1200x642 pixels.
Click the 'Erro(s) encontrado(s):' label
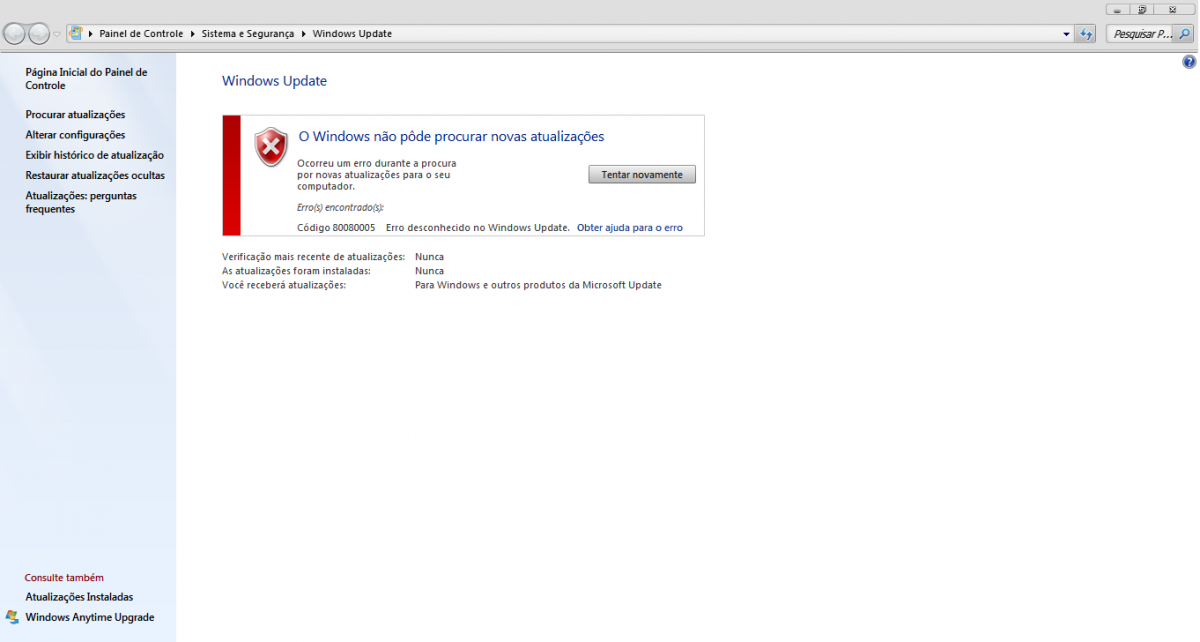point(341,207)
